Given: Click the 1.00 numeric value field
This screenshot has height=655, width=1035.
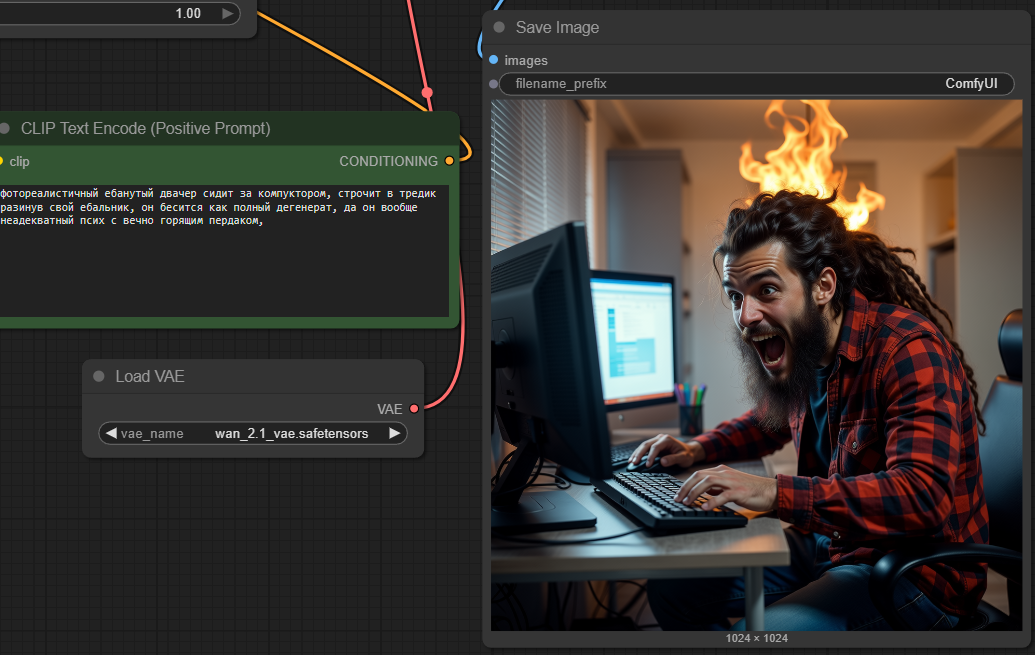Looking at the screenshot, I should 119,13.
